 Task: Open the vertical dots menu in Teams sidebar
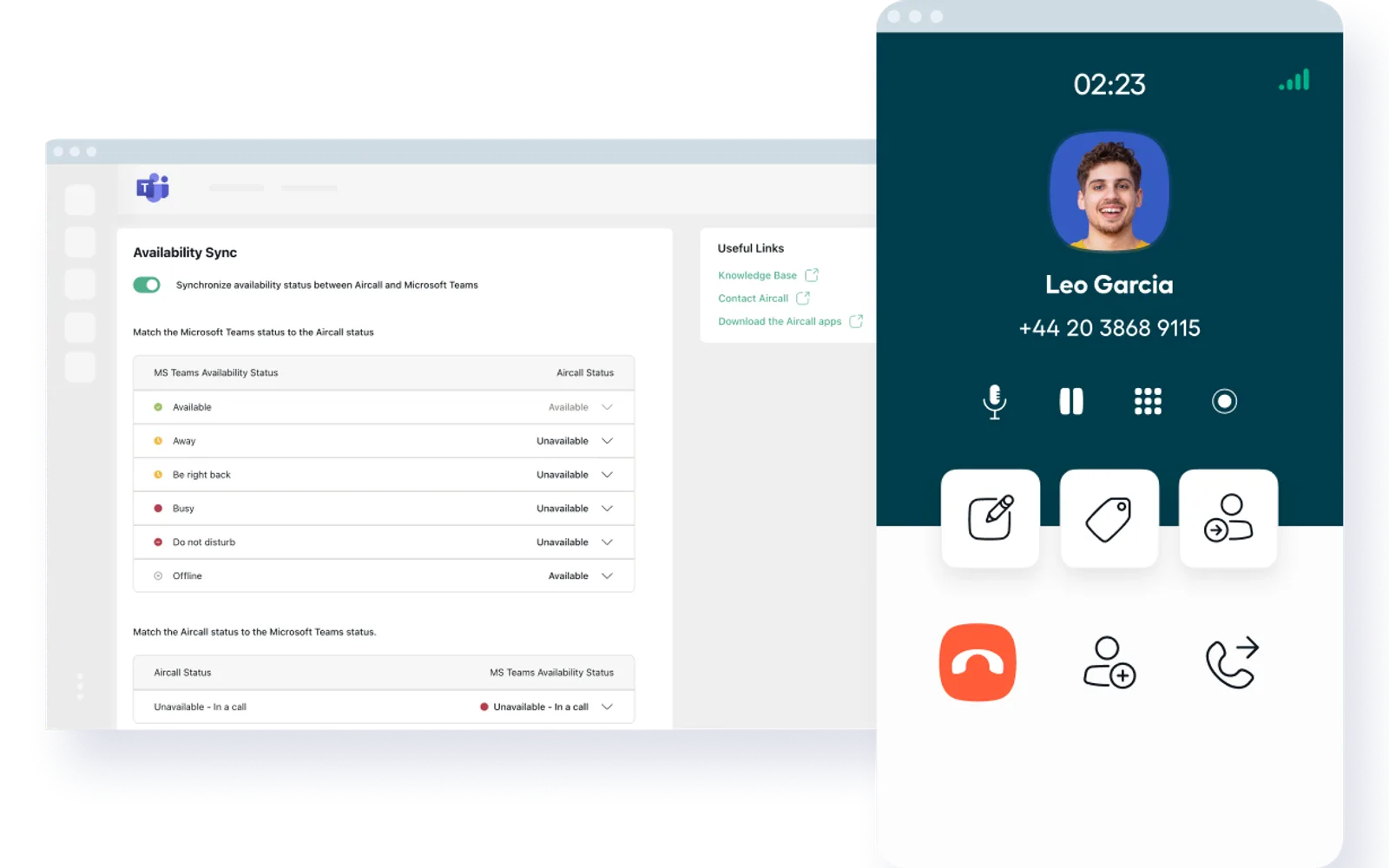80,686
